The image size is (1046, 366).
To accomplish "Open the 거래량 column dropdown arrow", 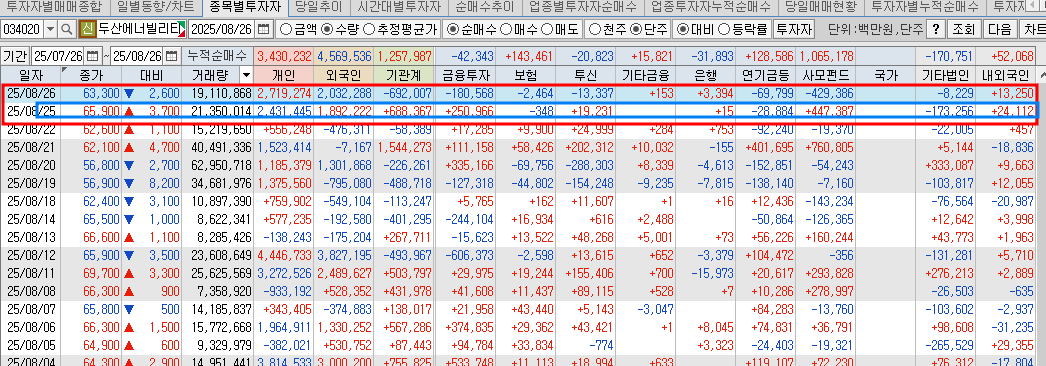I will (x=246, y=75).
